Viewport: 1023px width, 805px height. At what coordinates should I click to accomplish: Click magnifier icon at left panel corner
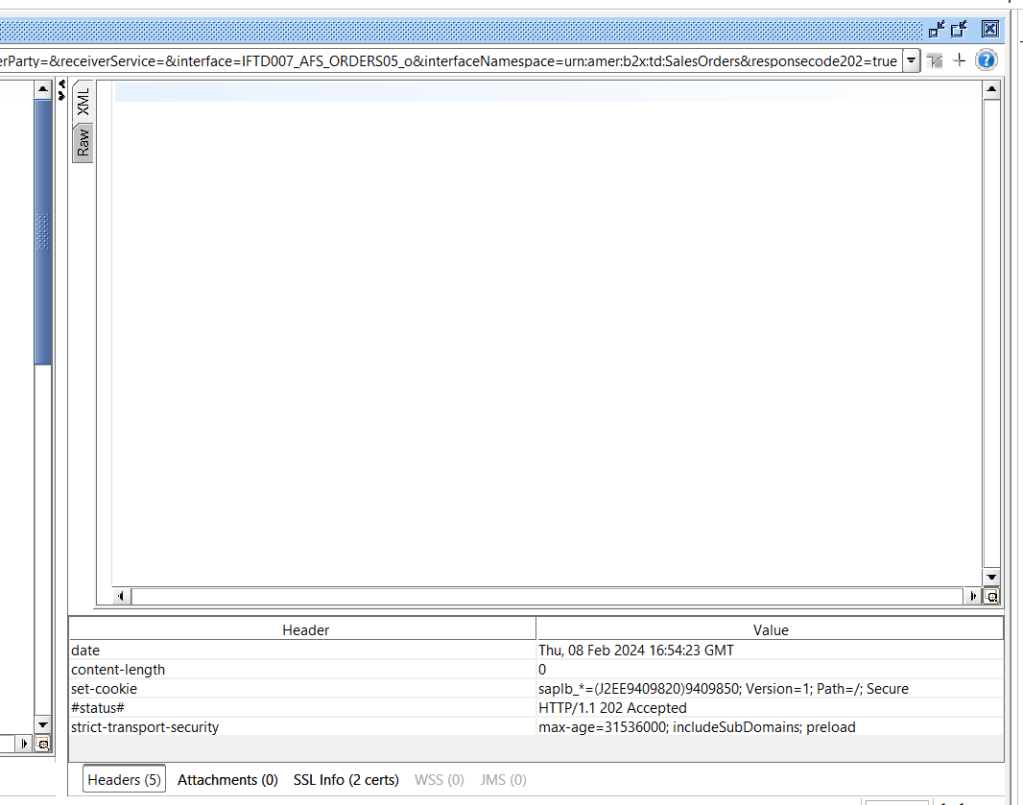point(42,744)
